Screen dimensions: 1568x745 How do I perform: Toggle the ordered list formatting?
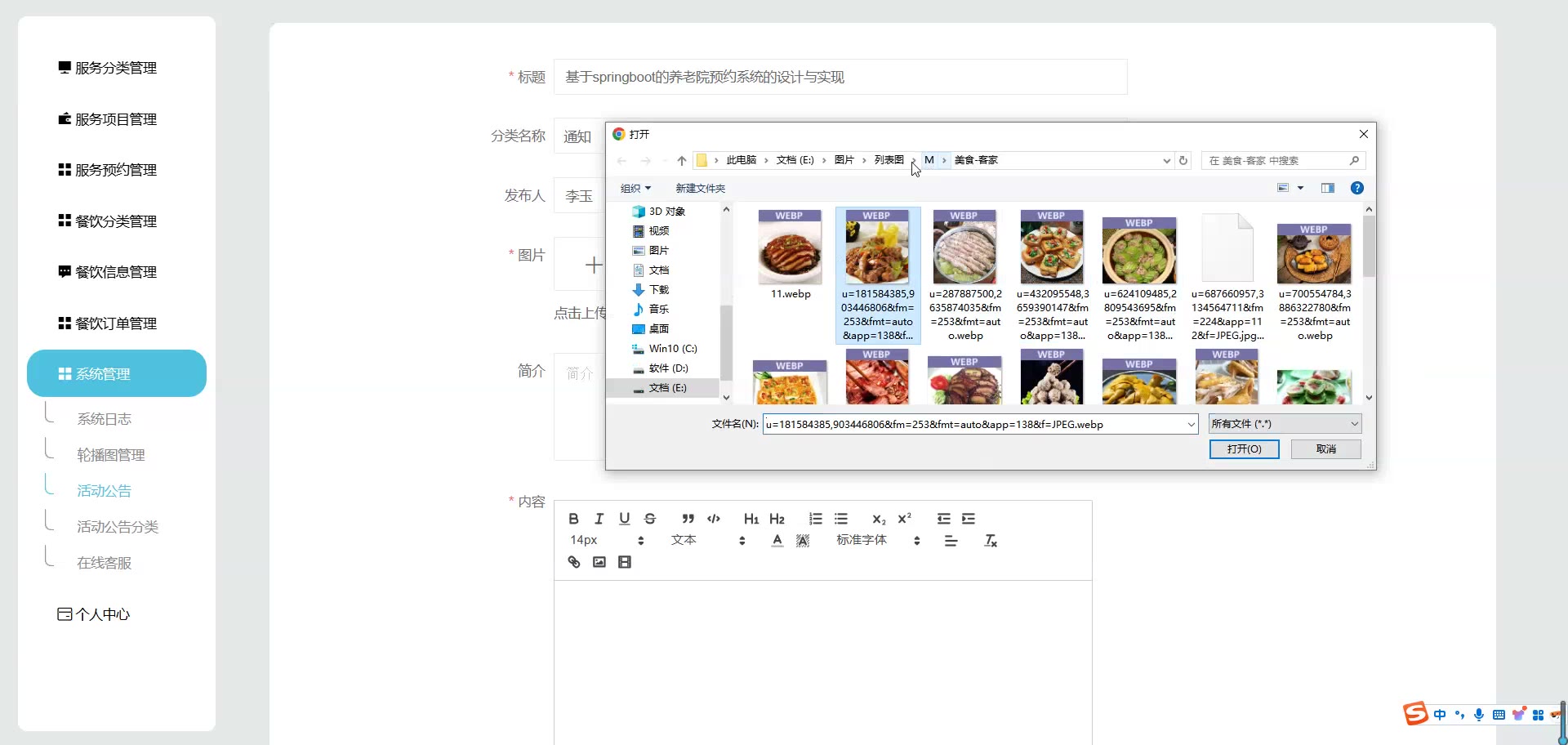click(x=815, y=519)
